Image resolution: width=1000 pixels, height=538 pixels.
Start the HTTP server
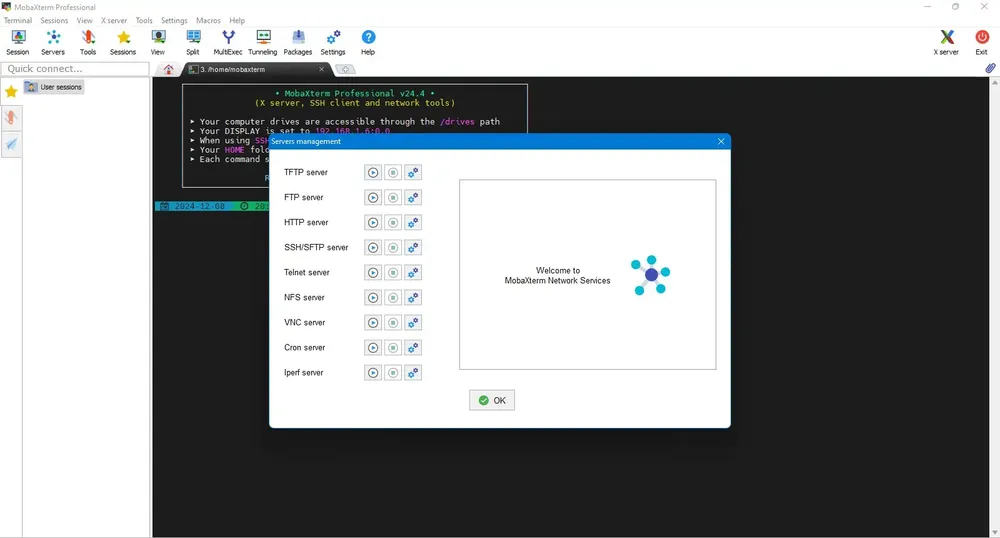[x=373, y=222]
